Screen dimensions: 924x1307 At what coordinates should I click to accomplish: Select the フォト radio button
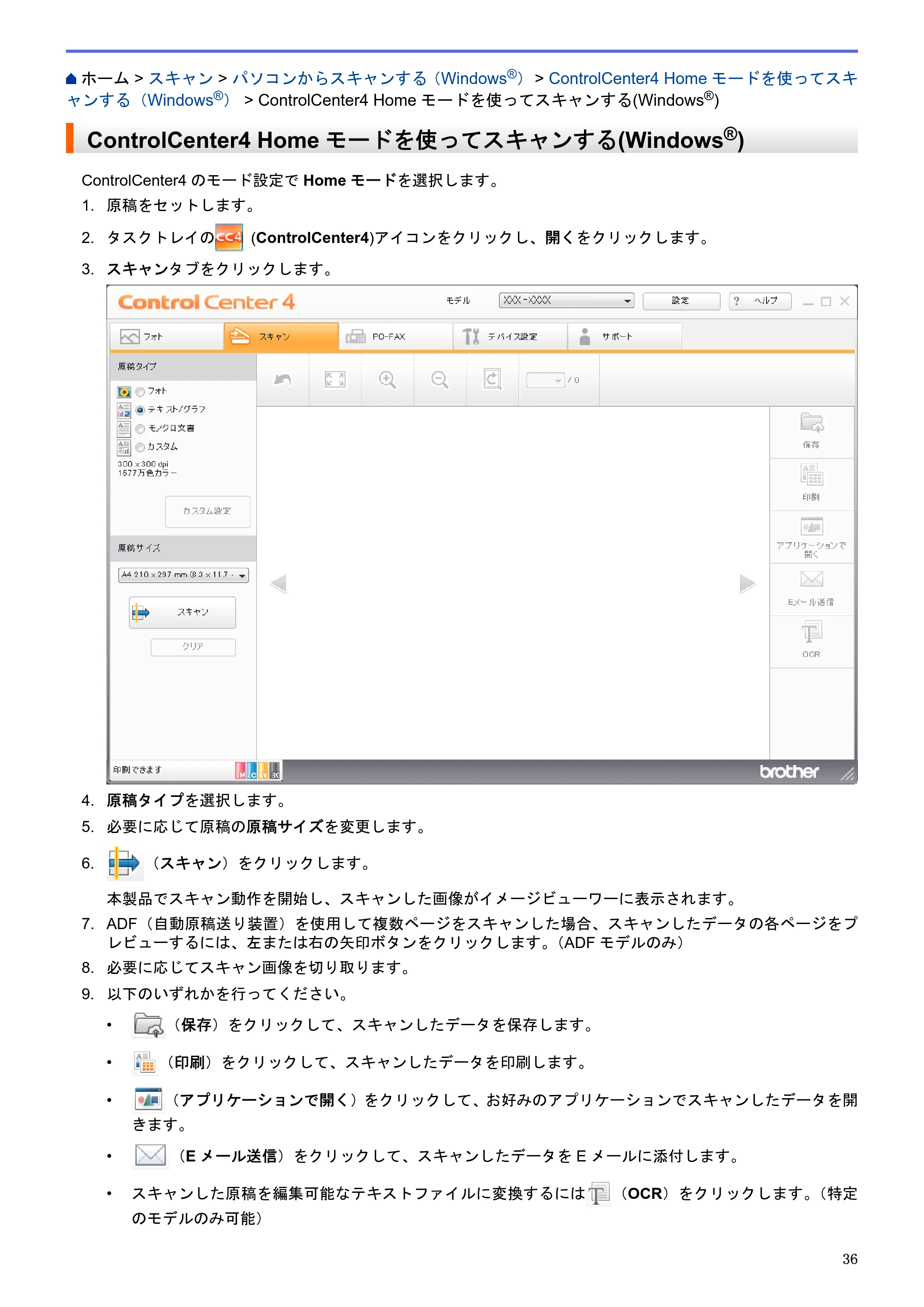coord(140,392)
